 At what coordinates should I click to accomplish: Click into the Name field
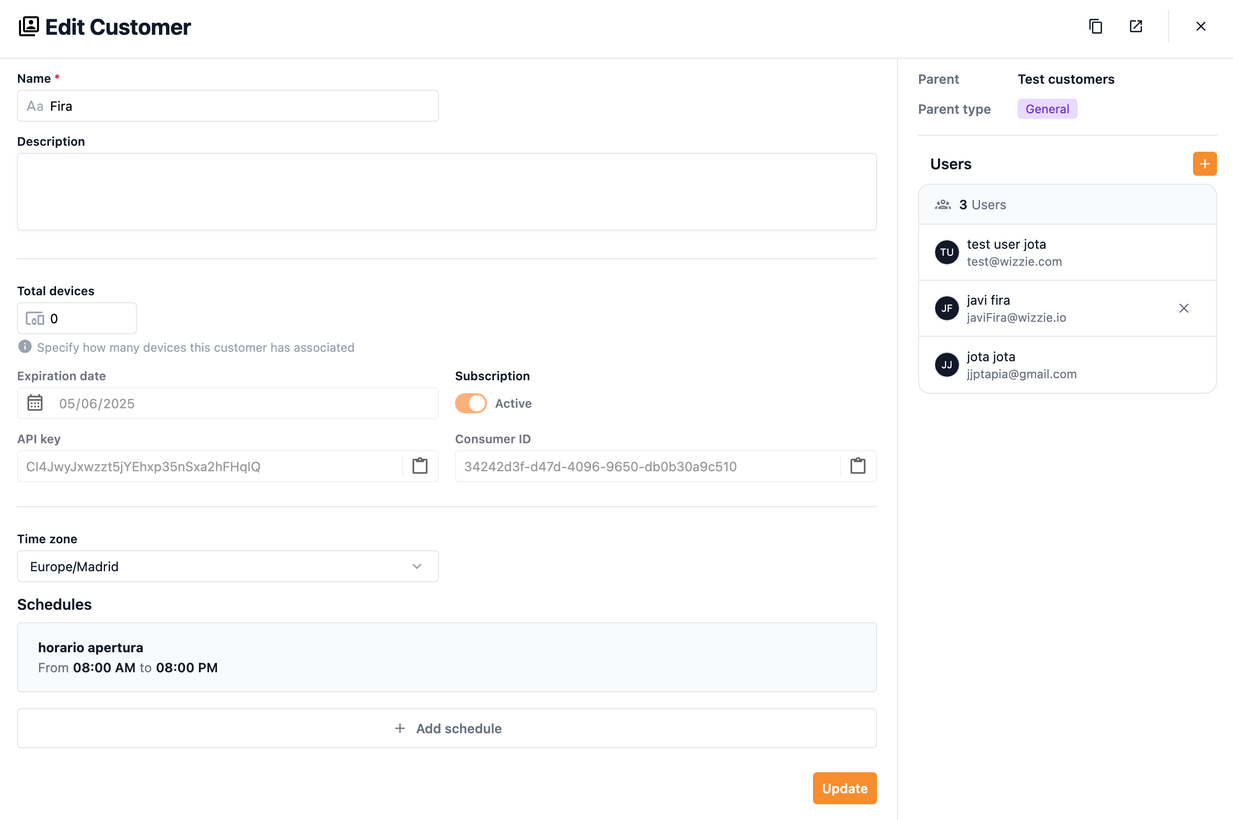coord(240,106)
